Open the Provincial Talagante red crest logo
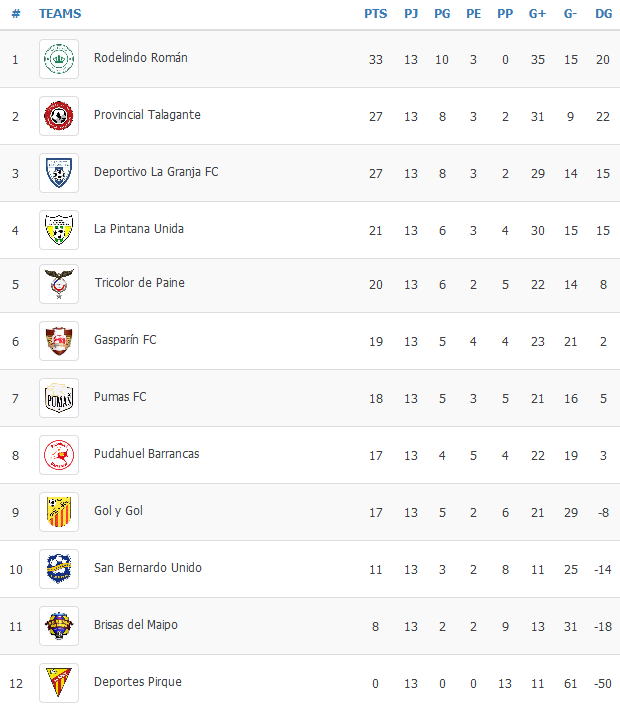 (x=59, y=116)
